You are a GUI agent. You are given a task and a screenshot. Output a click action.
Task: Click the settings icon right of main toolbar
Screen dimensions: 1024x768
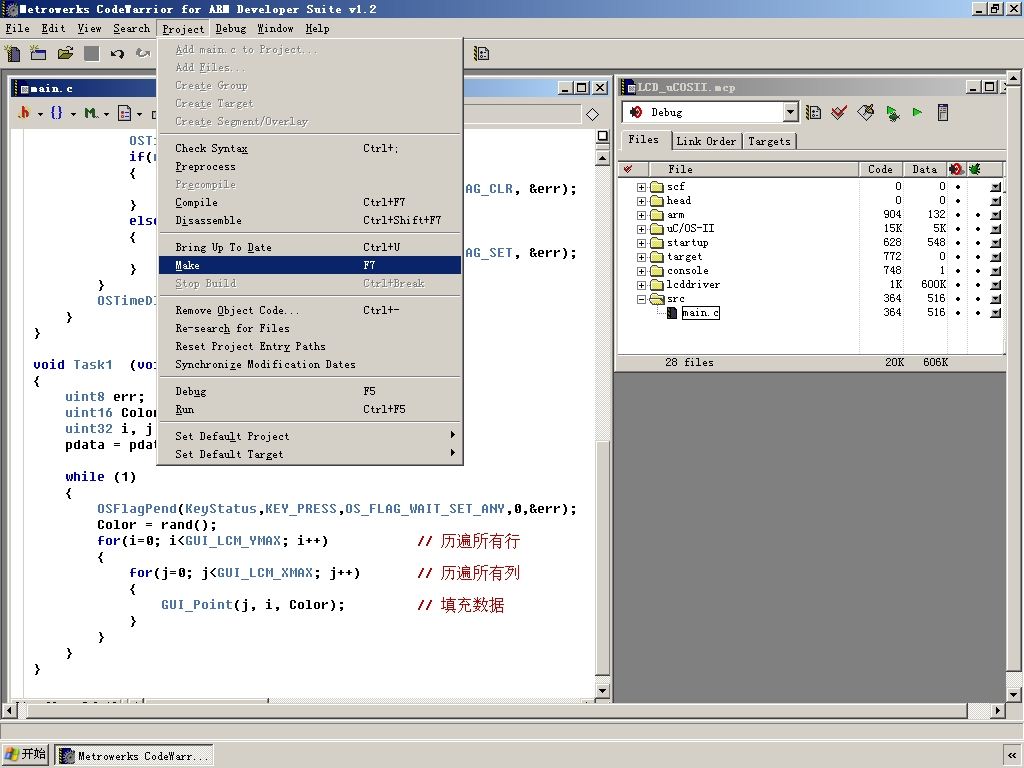(481, 54)
